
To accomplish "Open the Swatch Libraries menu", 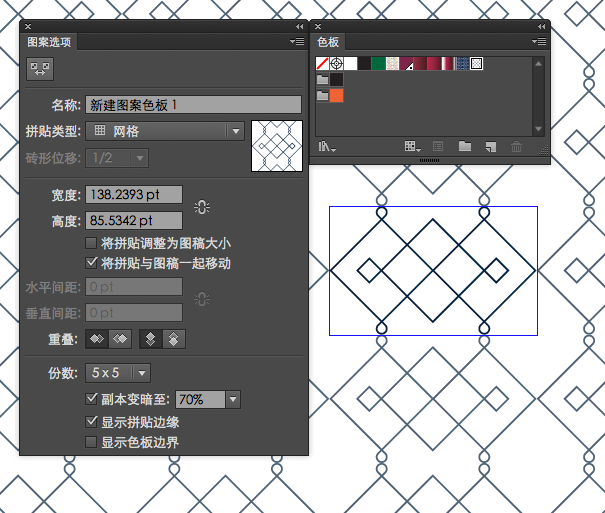I will tap(327, 147).
